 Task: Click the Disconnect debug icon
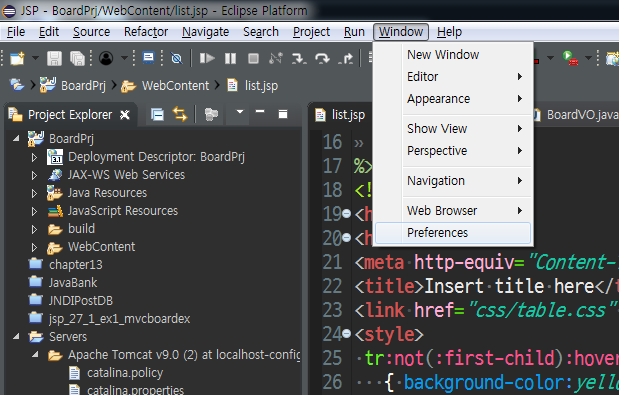tap(276, 58)
